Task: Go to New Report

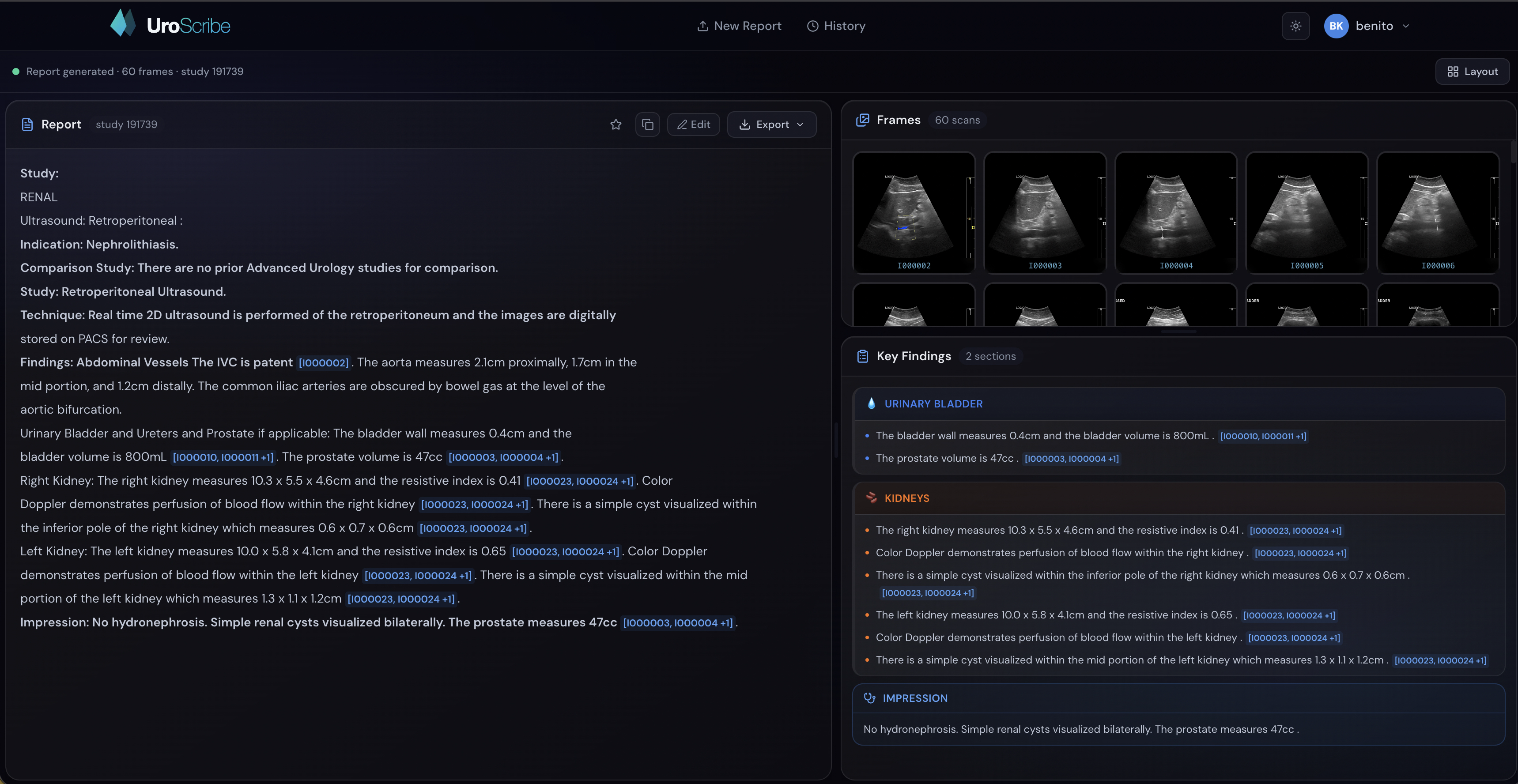Action: coord(739,26)
